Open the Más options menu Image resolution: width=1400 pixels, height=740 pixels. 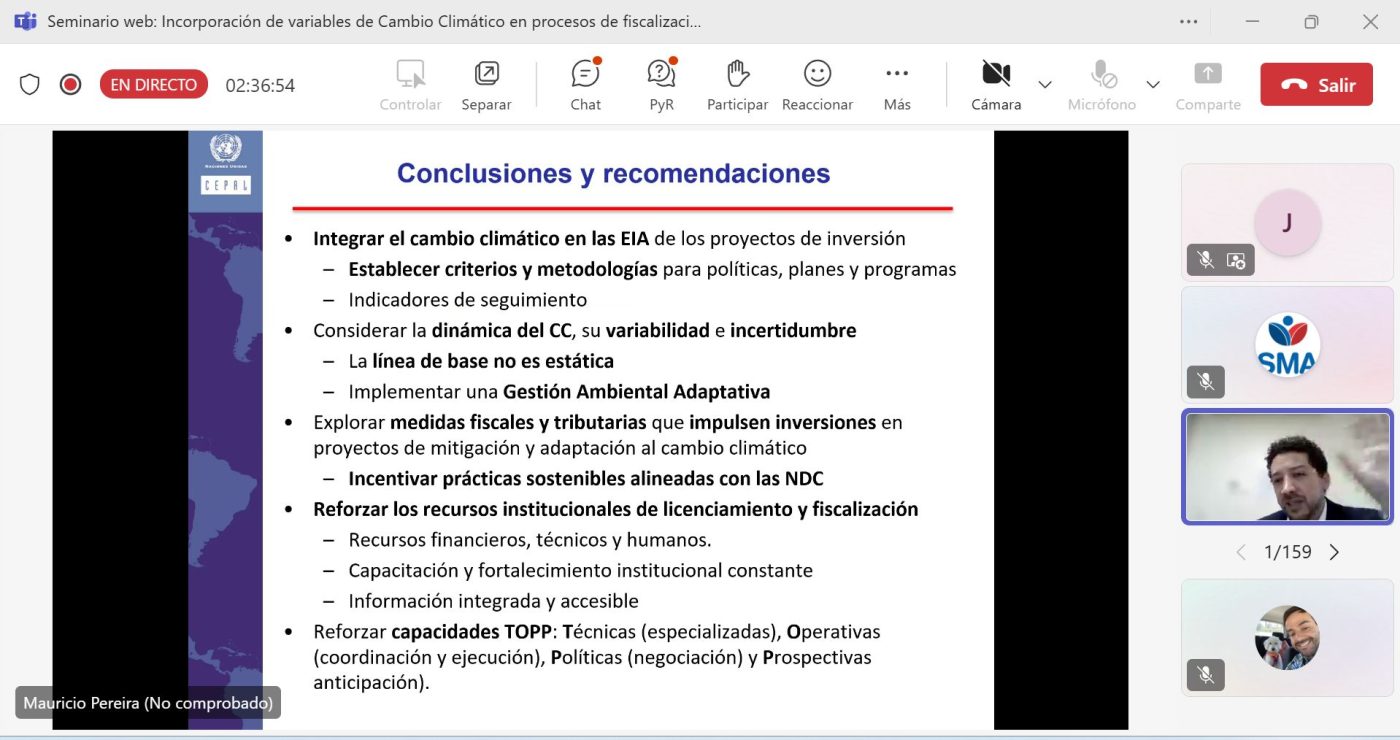click(x=897, y=84)
